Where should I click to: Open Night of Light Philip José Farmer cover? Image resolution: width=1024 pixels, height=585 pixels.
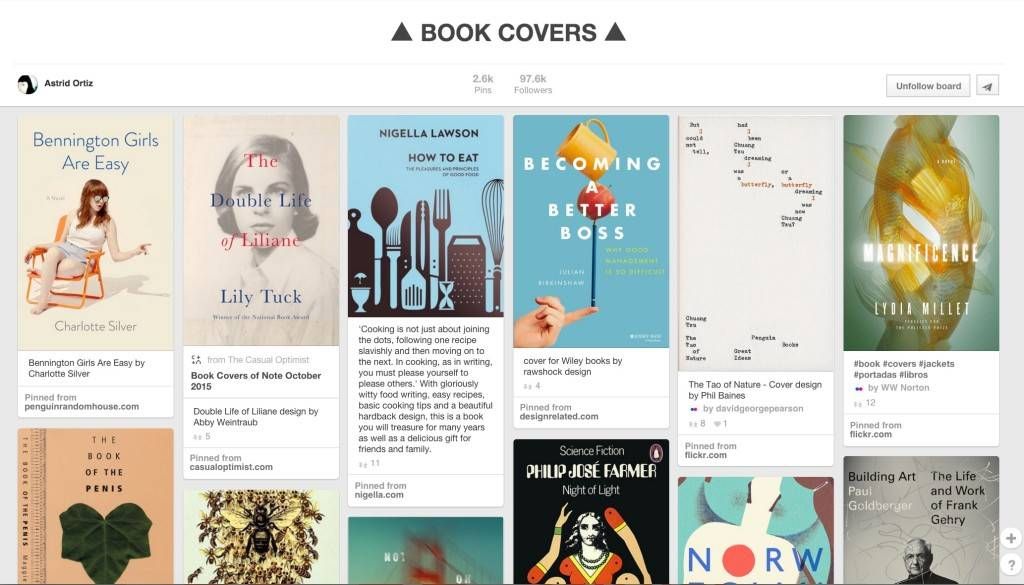point(591,511)
